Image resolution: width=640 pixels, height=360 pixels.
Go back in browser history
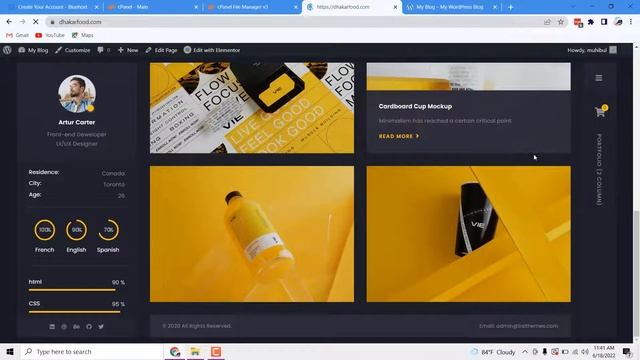point(9,22)
